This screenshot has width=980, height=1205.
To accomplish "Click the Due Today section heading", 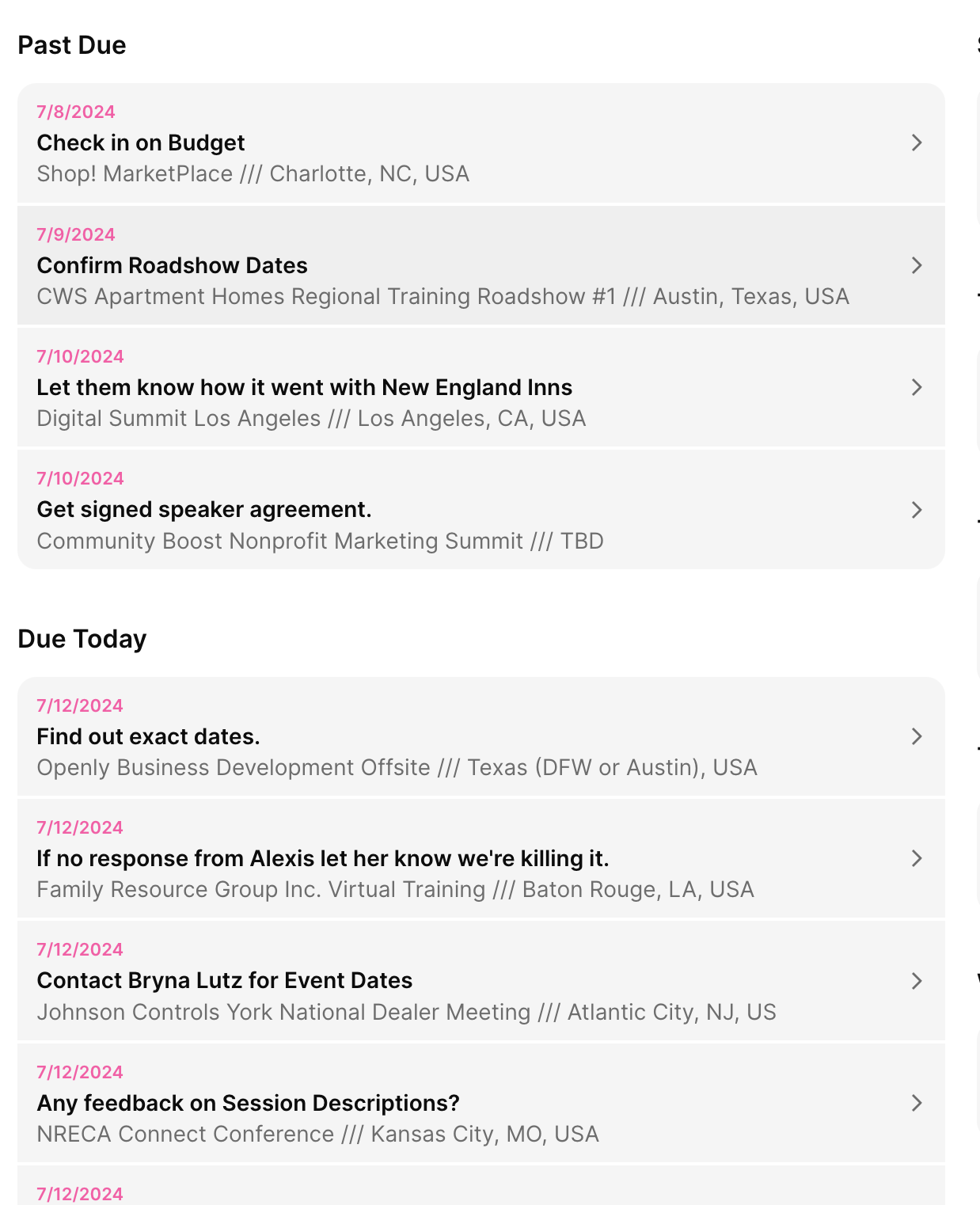I will point(82,639).
